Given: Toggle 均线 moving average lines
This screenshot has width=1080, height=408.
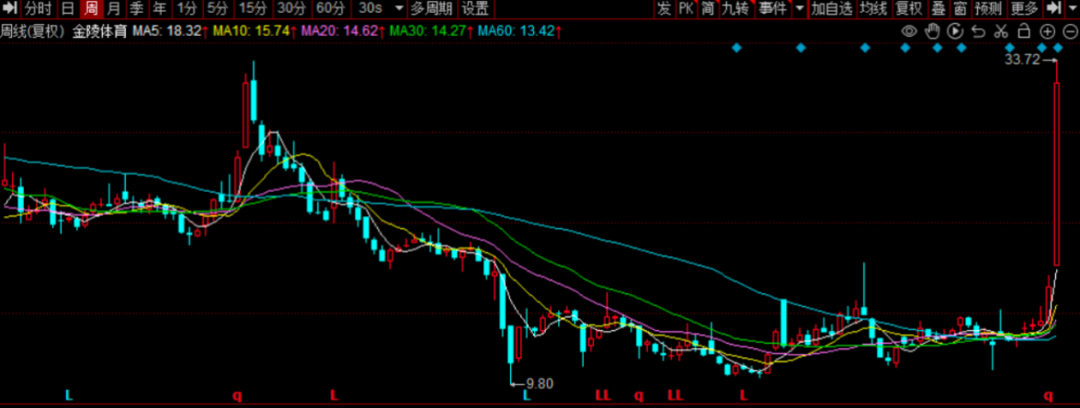Looking at the screenshot, I should click(x=873, y=9).
